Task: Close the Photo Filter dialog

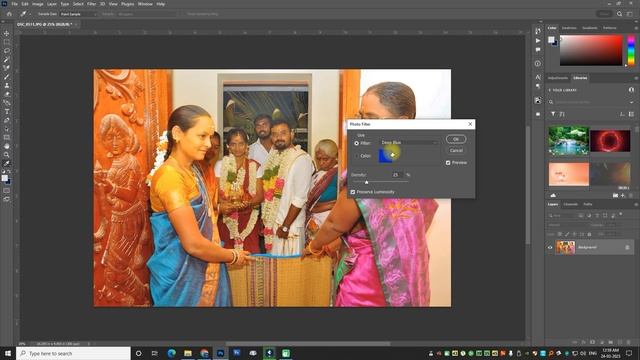Action: tap(470, 124)
